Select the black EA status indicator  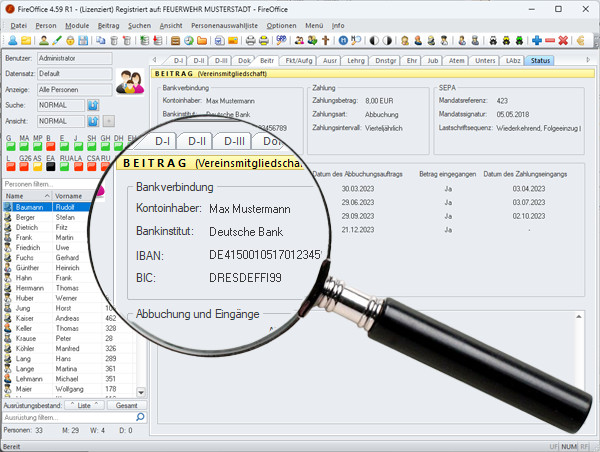(49, 168)
